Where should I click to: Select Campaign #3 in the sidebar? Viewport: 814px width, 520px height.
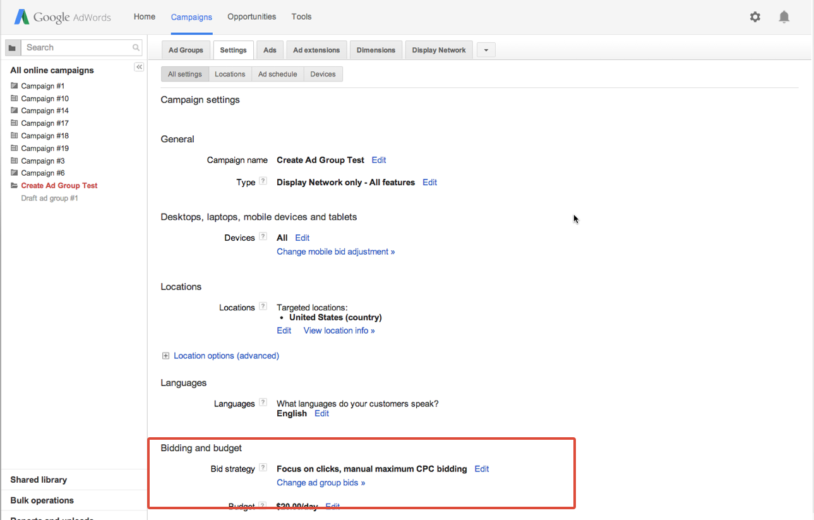(43, 160)
